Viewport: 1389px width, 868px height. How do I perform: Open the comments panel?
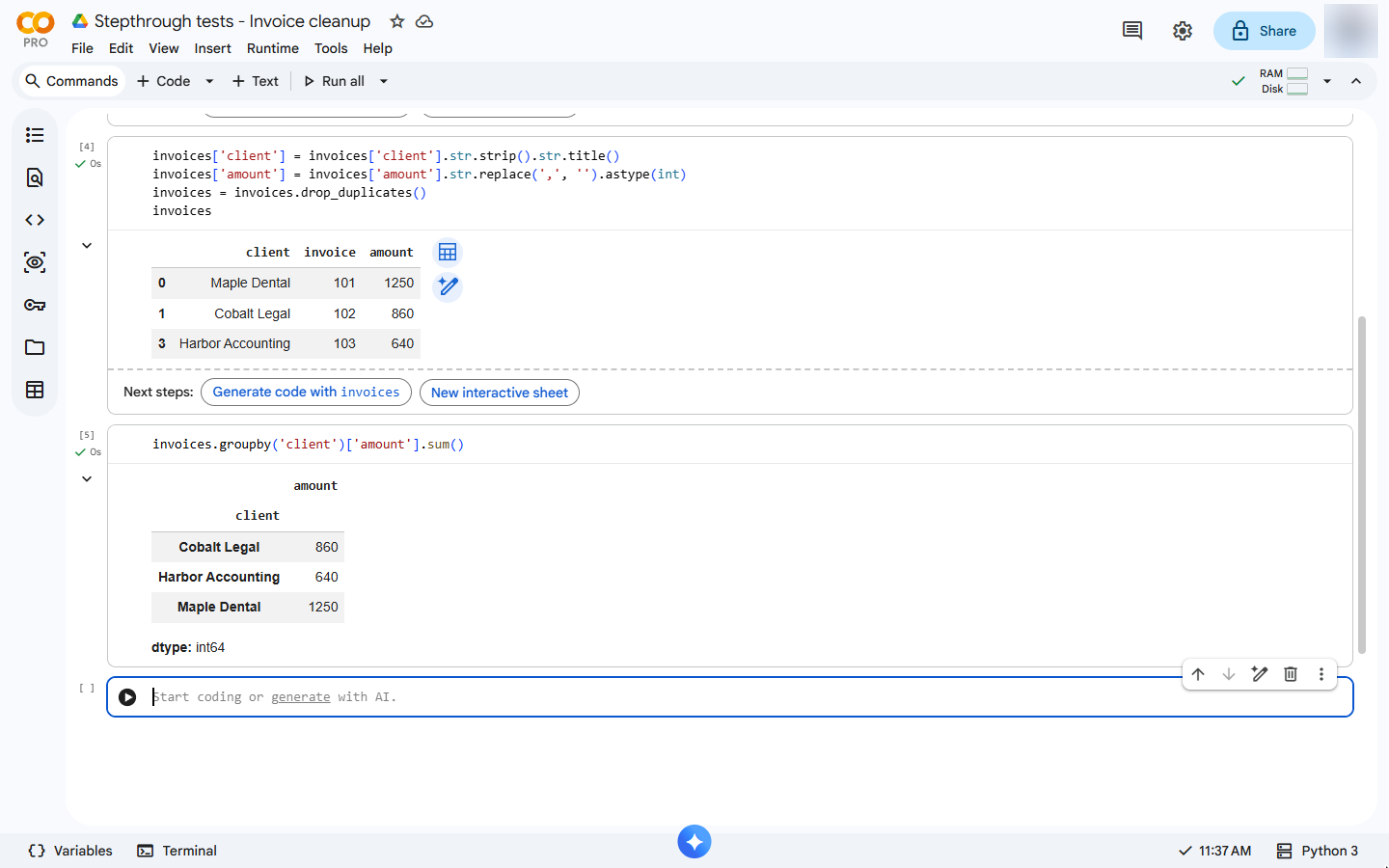click(1132, 31)
